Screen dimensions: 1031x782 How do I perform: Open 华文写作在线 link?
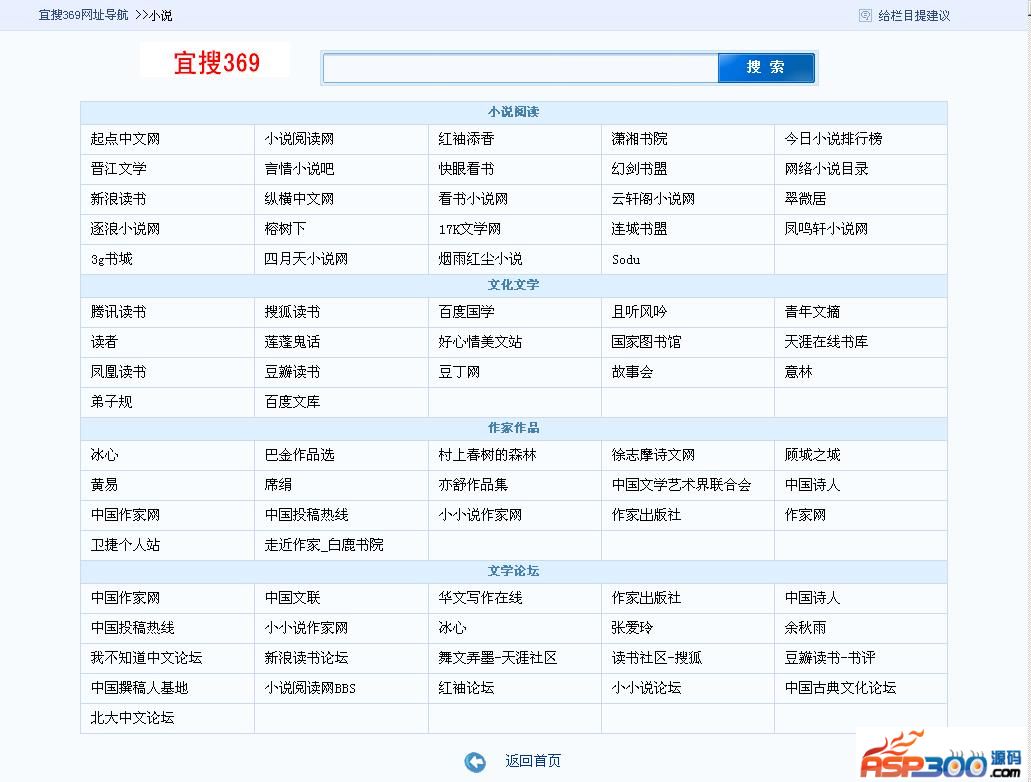pyautogui.click(x=480, y=598)
